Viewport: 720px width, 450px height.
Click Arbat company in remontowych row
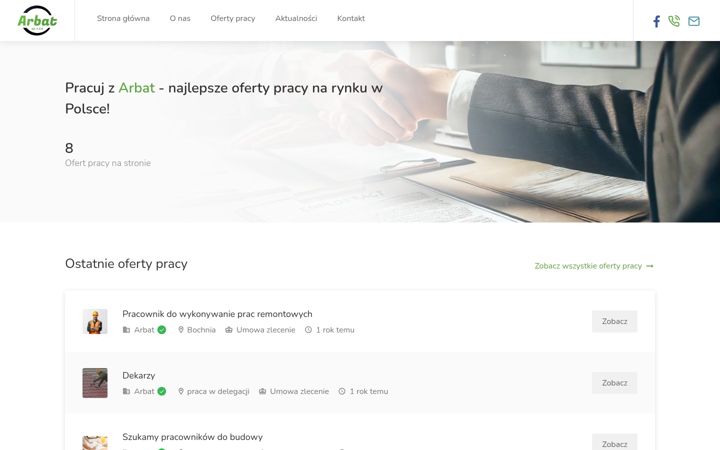click(x=144, y=330)
